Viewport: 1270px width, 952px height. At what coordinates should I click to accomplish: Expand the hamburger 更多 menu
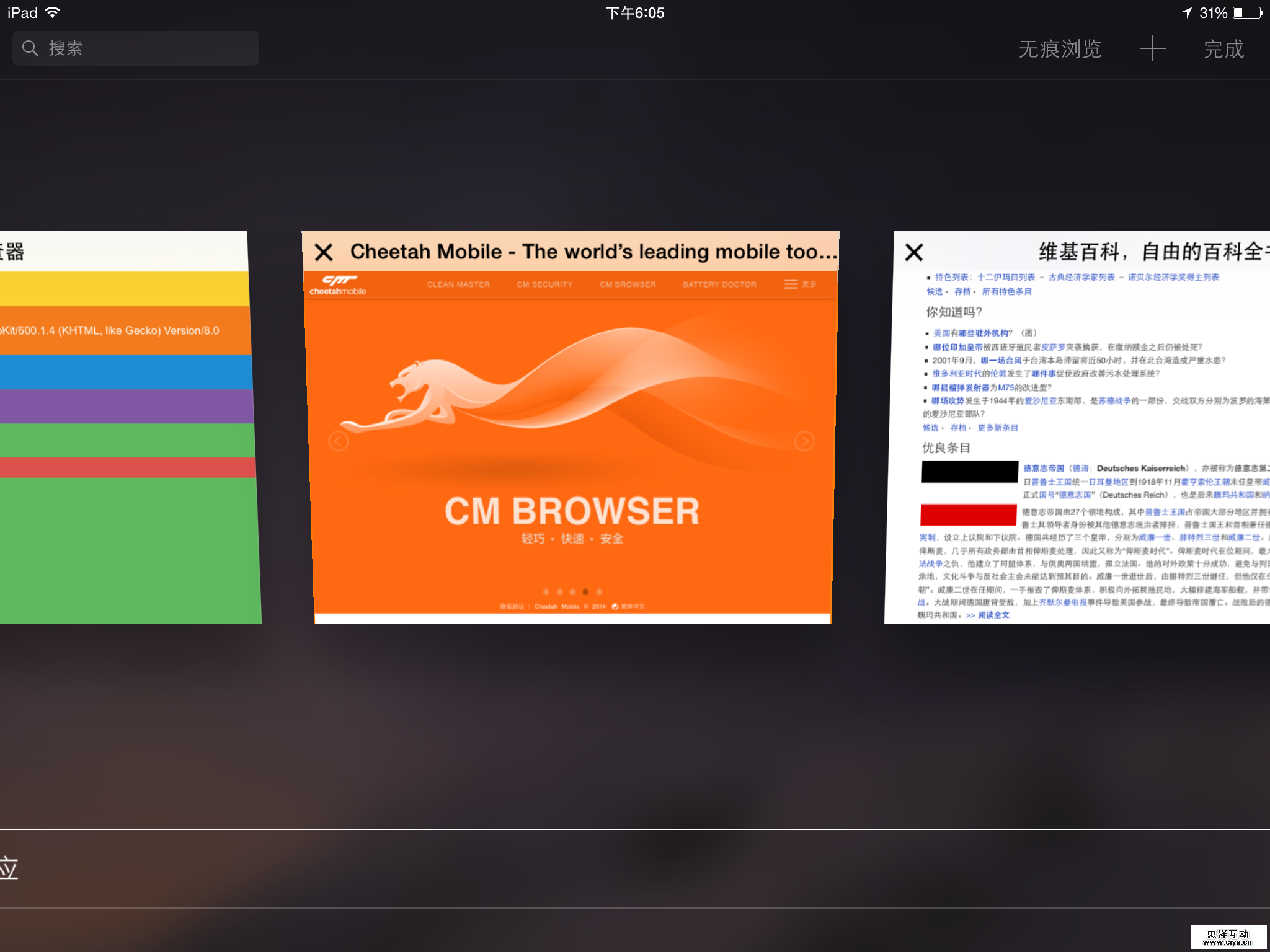(x=799, y=284)
